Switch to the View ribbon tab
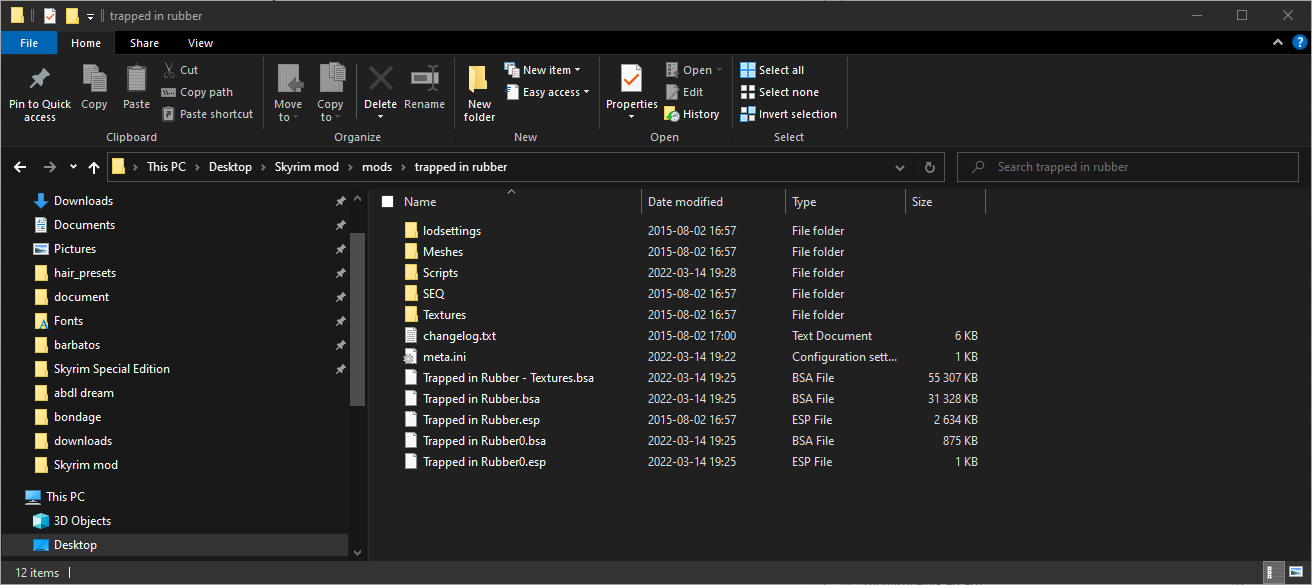The width and height of the screenshot is (1312, 585). click(200, 43)
